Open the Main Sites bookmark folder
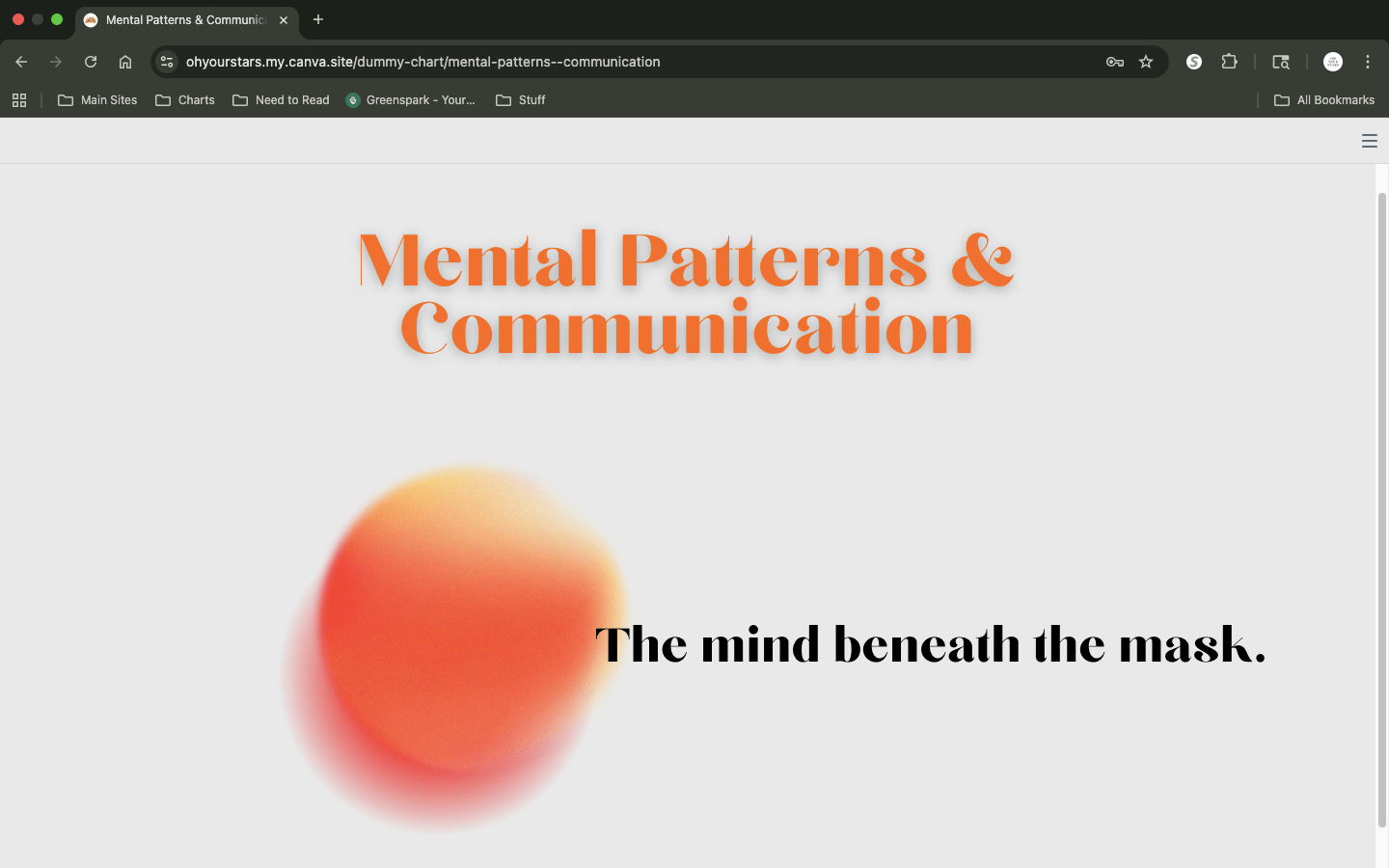The image size is (1389, 868). (97, 100)
